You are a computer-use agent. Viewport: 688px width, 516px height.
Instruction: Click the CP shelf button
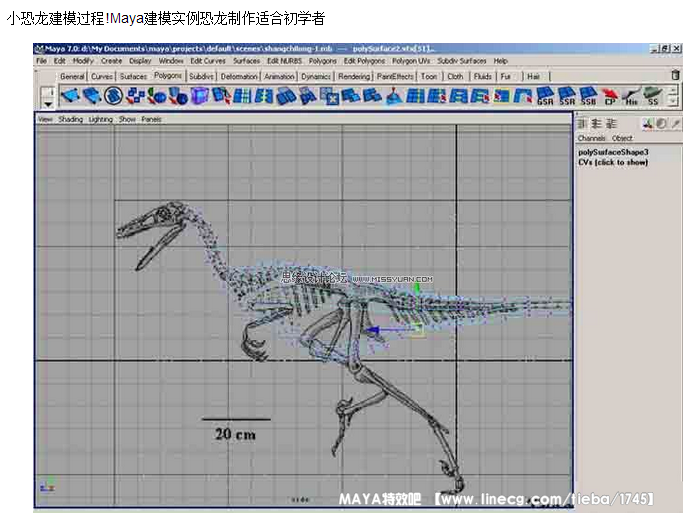click(x=609, y=96)
